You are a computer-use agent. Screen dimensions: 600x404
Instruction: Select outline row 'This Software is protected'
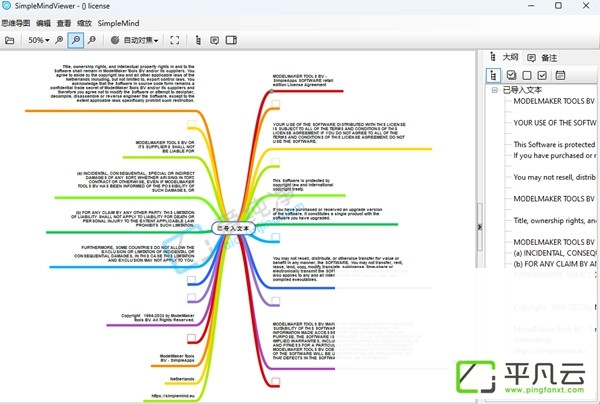point(554,145)
